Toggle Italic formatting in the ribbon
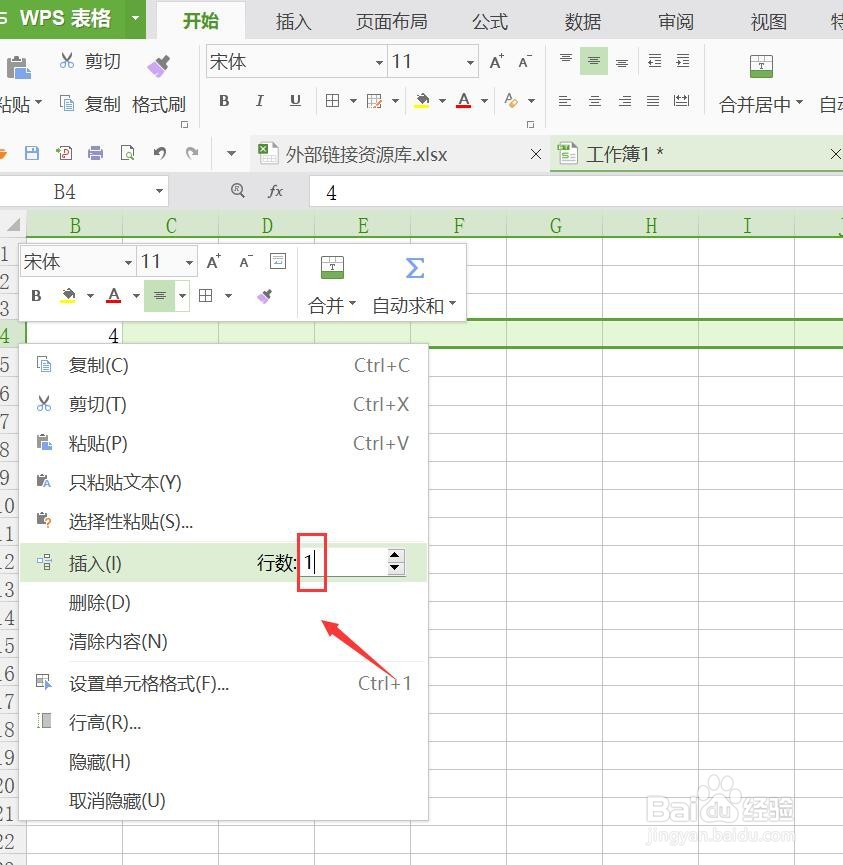This screenshot has height=865, width=843. point(259,101)
